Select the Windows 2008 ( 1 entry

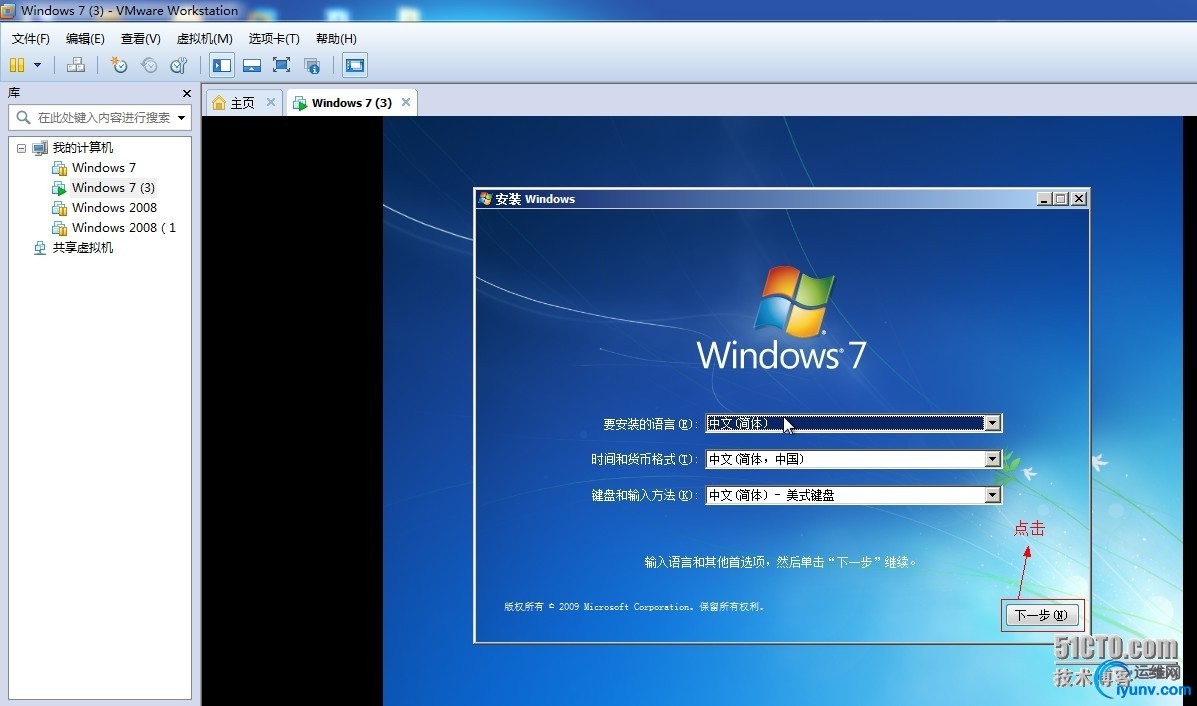(124, 227)
